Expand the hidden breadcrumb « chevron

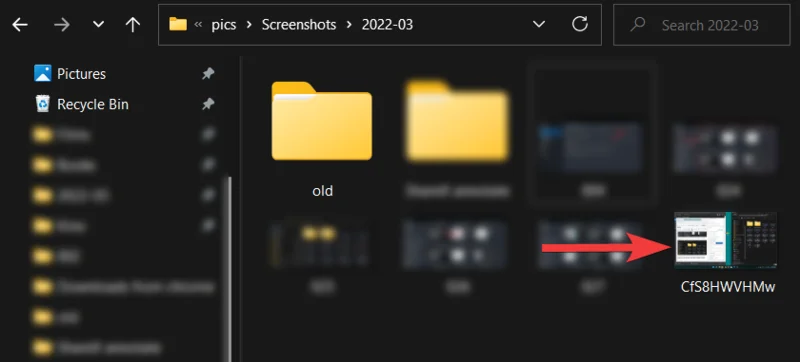click(198, 24)
